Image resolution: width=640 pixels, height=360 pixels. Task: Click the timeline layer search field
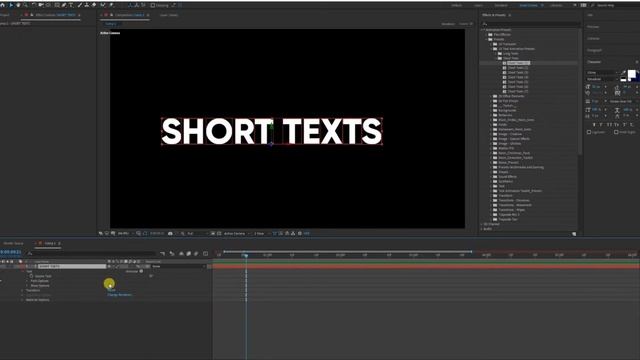(92, 253)
